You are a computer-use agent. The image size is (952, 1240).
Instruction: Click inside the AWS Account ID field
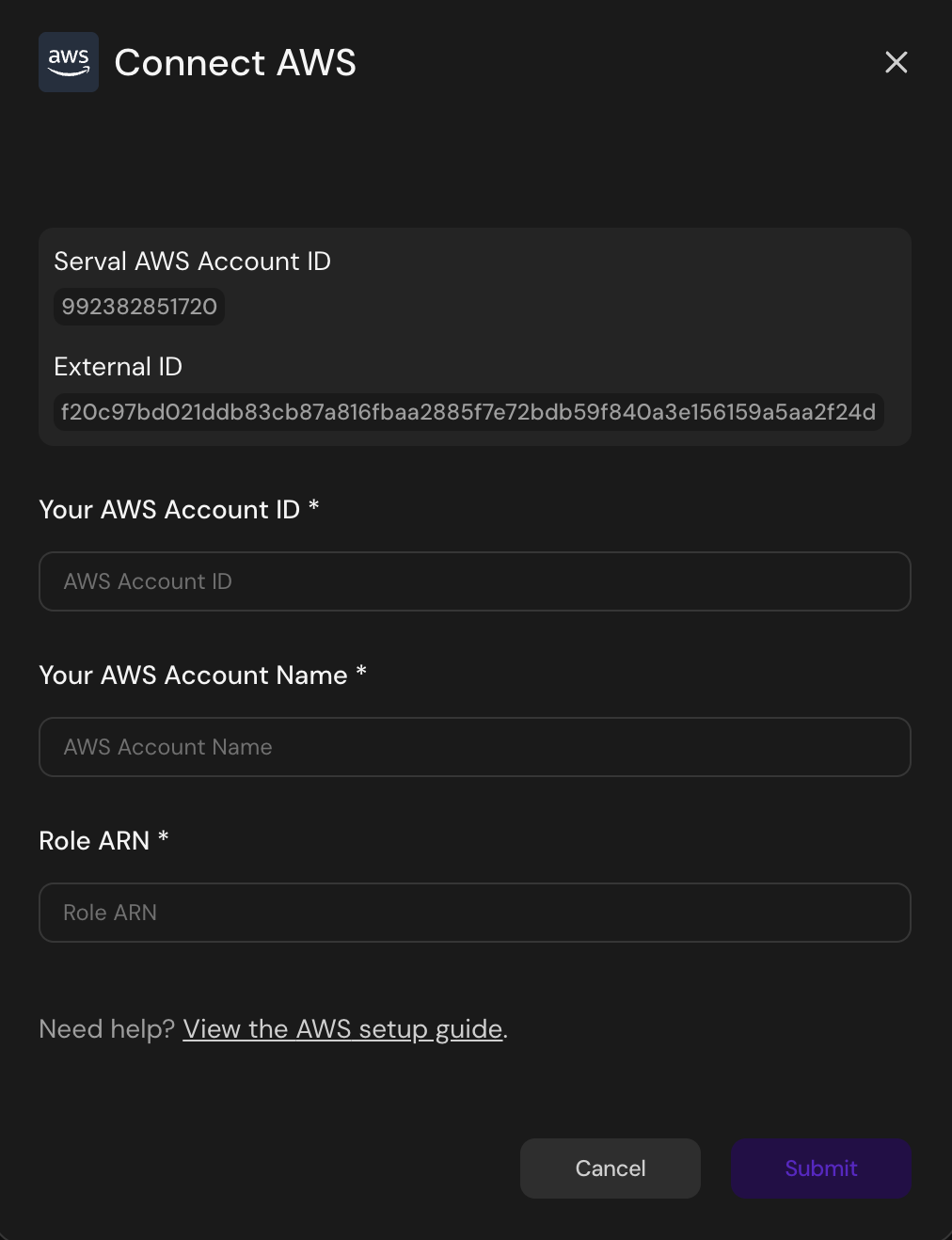[x=474, y=581]
